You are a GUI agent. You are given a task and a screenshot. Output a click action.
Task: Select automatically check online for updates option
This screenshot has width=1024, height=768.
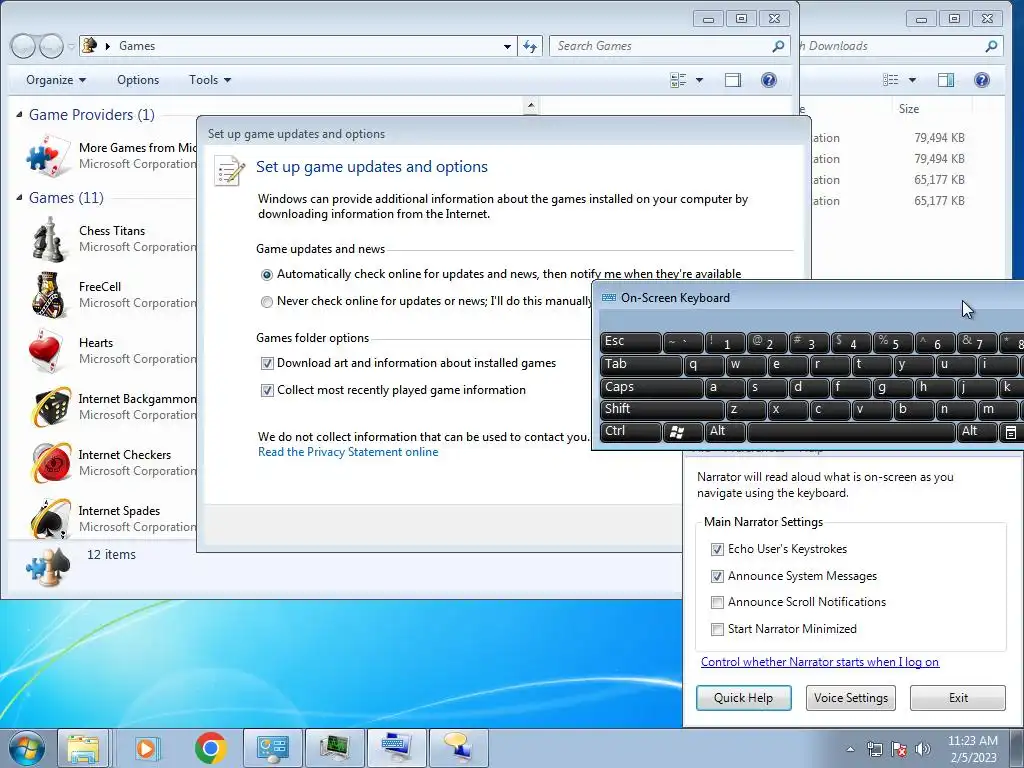point(266,275)
